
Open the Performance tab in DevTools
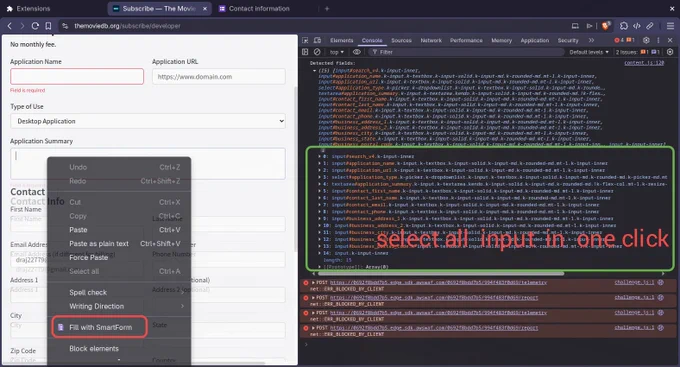pyautogui.click(x=466, y=40)
